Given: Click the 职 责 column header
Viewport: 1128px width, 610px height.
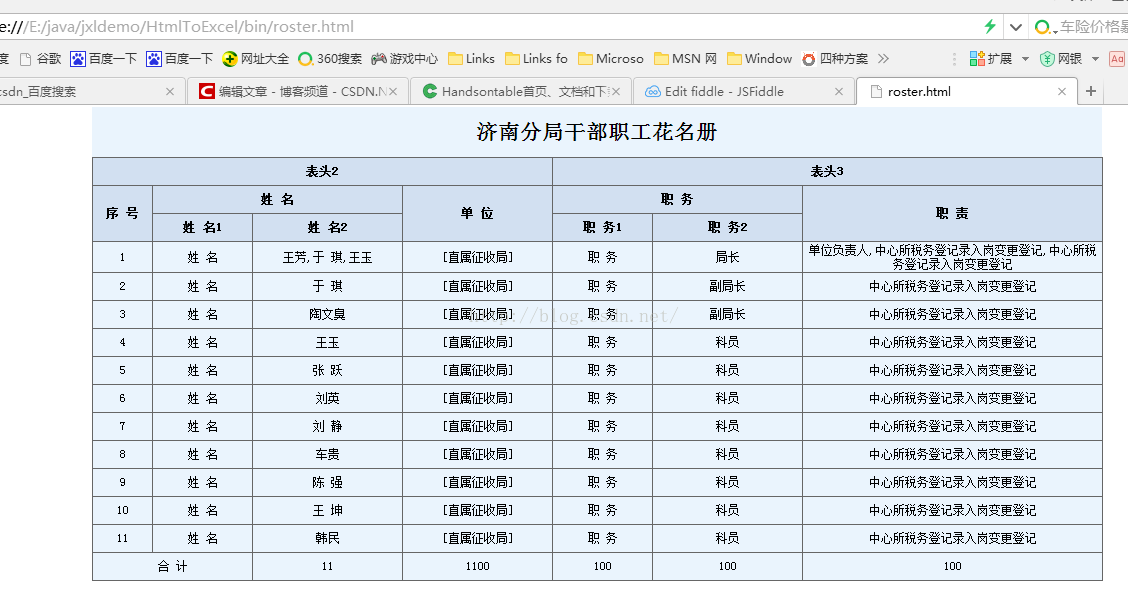Looking at the screenshot, I should tap(952, 213).
